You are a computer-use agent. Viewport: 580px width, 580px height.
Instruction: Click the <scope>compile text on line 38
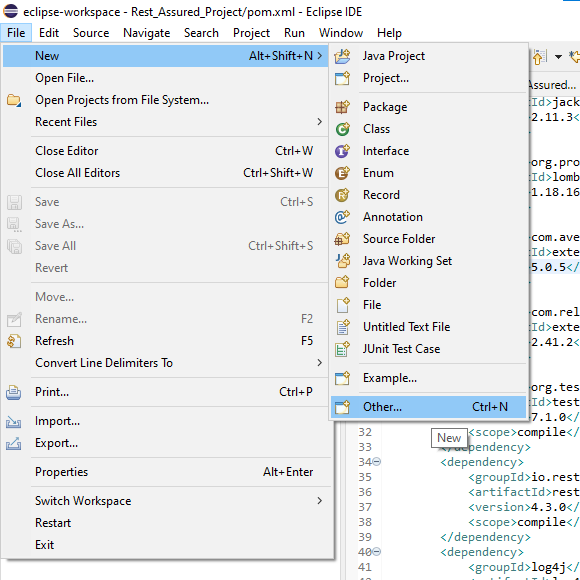517,522
